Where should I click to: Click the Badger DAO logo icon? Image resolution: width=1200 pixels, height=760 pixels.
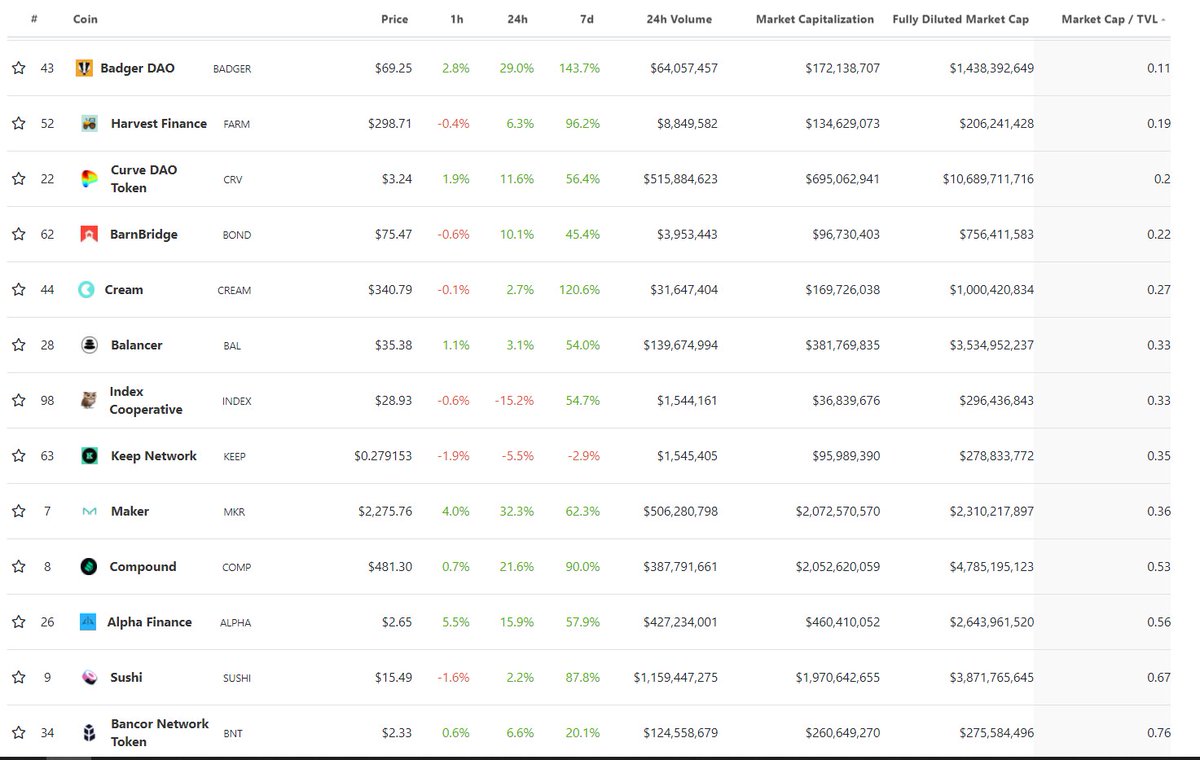click(85, 68)
